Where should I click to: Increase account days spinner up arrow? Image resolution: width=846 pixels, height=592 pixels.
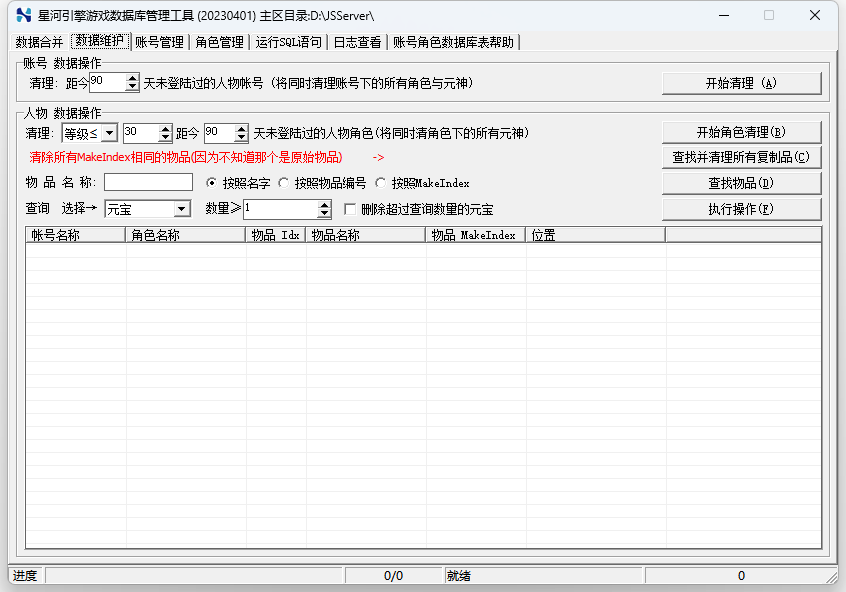[x=133, y=78]
